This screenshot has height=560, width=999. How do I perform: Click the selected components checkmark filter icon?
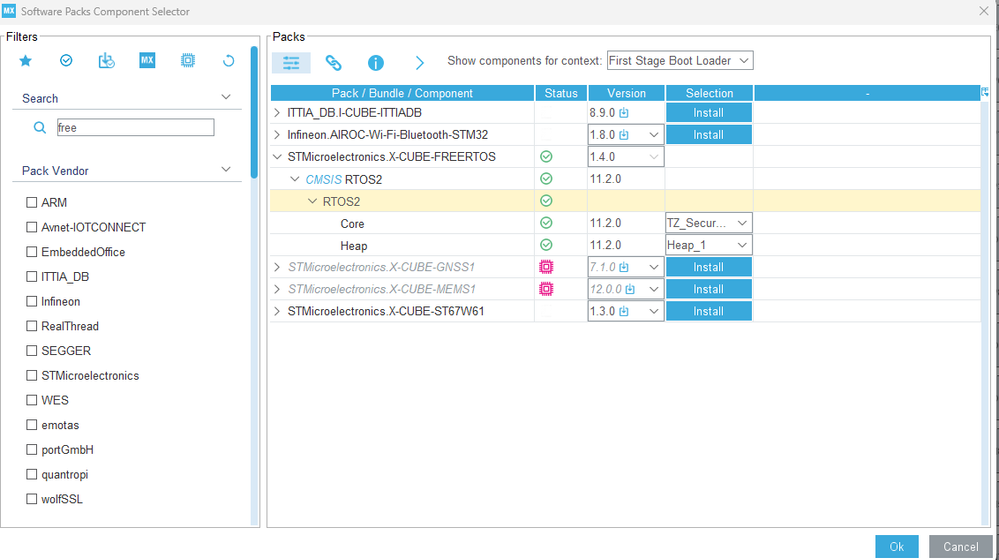point(66,61)
